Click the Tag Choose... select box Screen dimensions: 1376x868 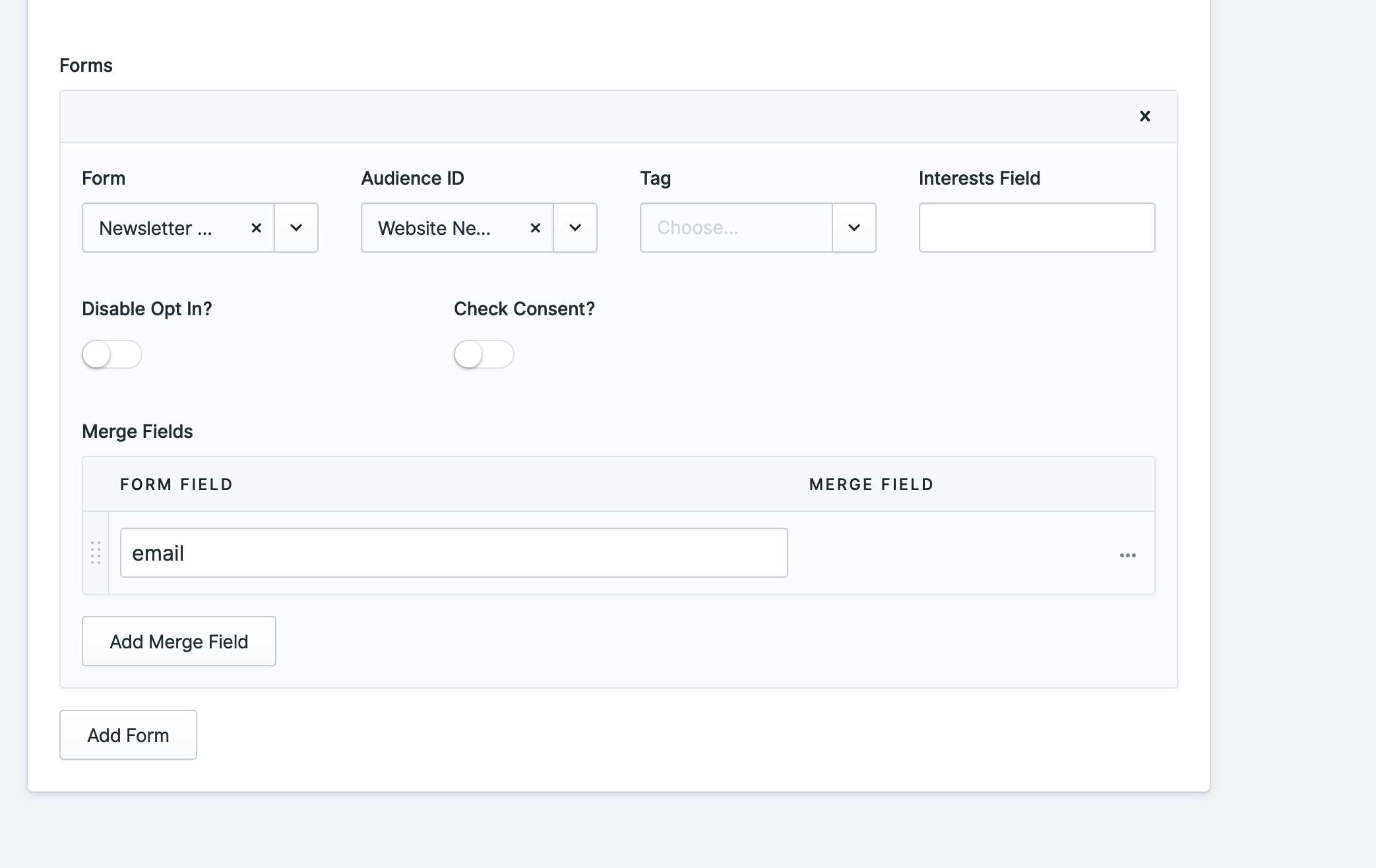[x=736, y=228]
